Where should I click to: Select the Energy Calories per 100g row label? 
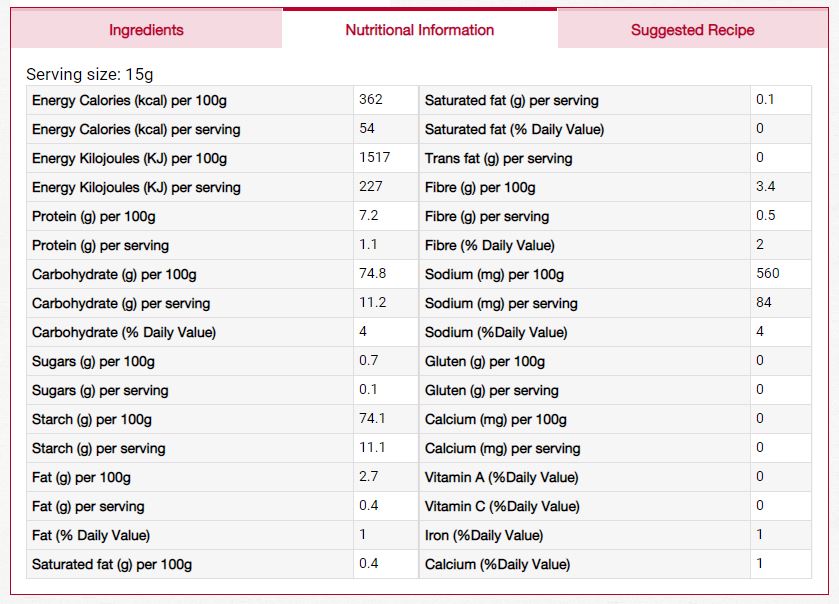coord(129,100)
